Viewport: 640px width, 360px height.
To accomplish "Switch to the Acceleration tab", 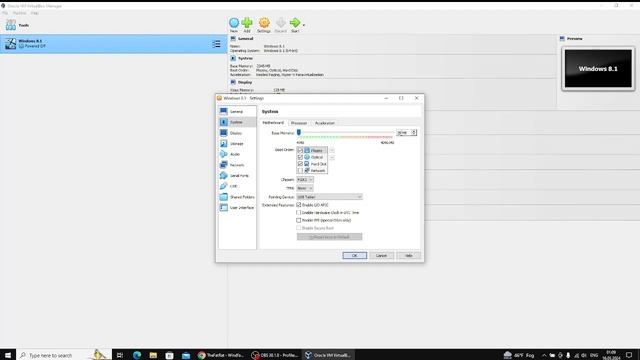I will 325,123.
